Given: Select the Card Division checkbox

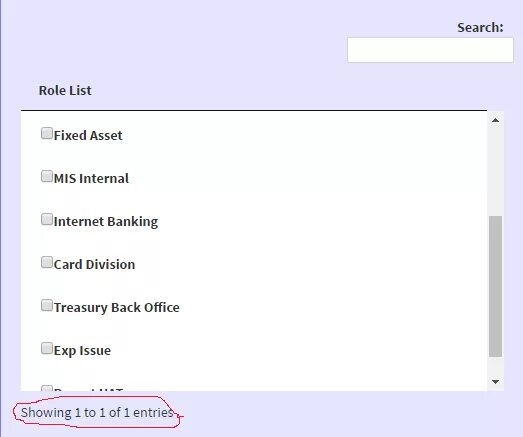Looking at the screenshot, I should [47, 263].
